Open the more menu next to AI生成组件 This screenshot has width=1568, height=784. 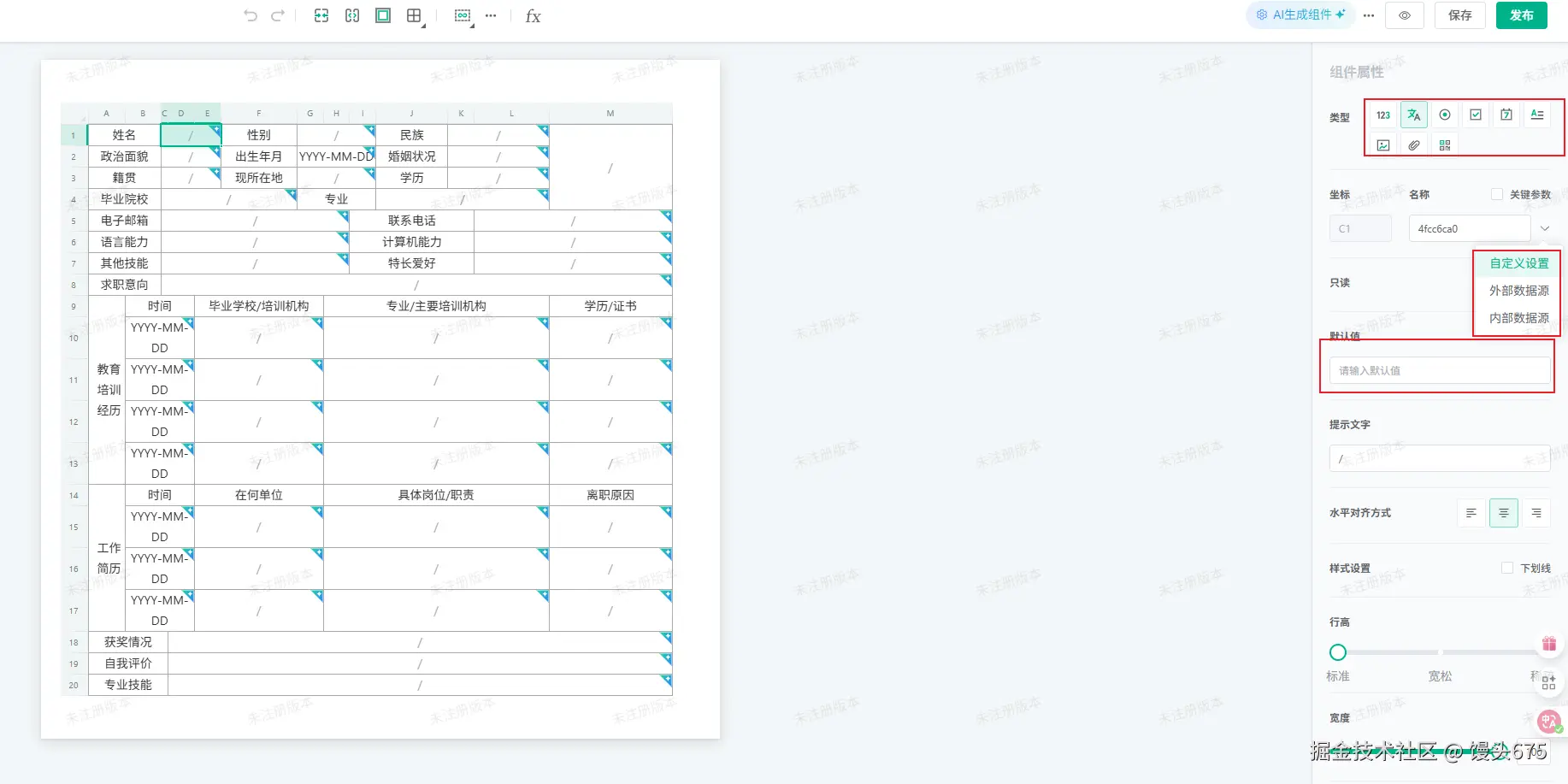(1369, 15)
